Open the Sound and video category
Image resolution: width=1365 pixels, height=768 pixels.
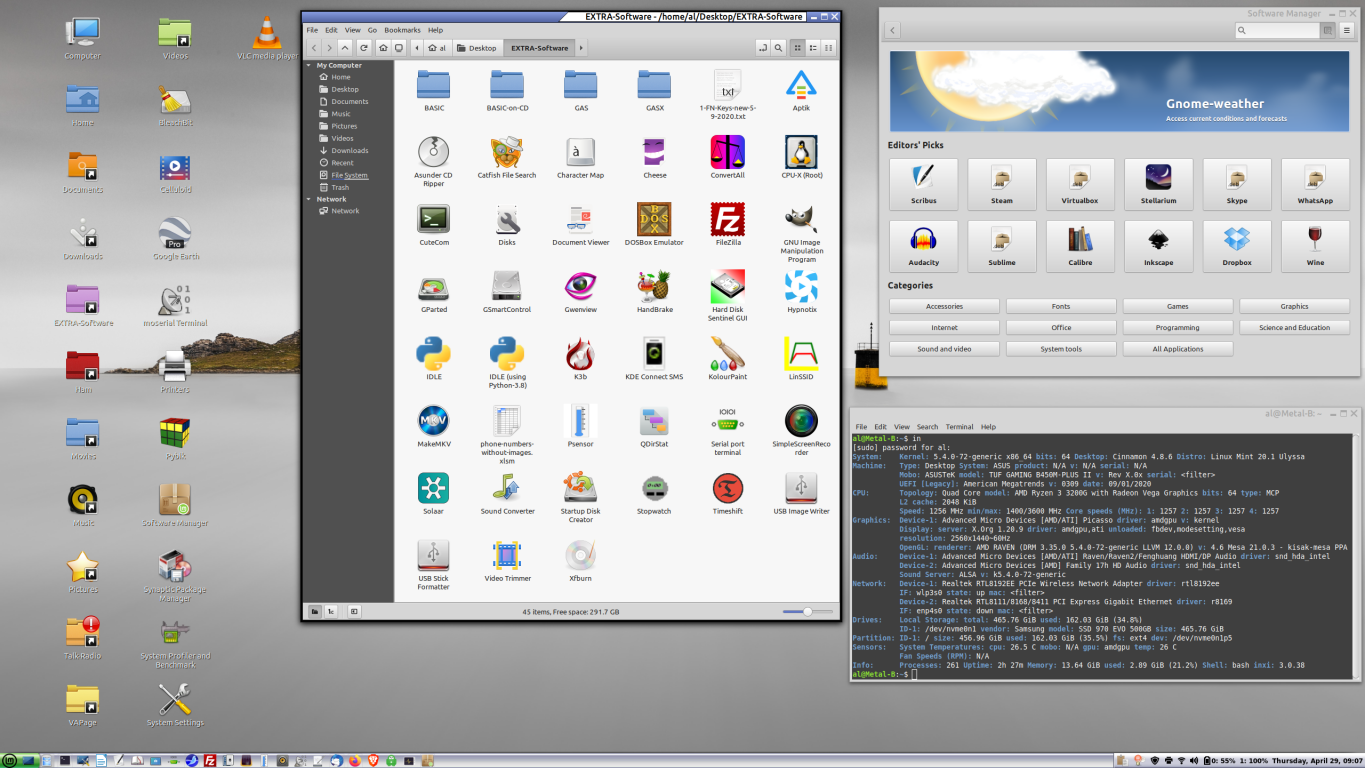[944, 349]
